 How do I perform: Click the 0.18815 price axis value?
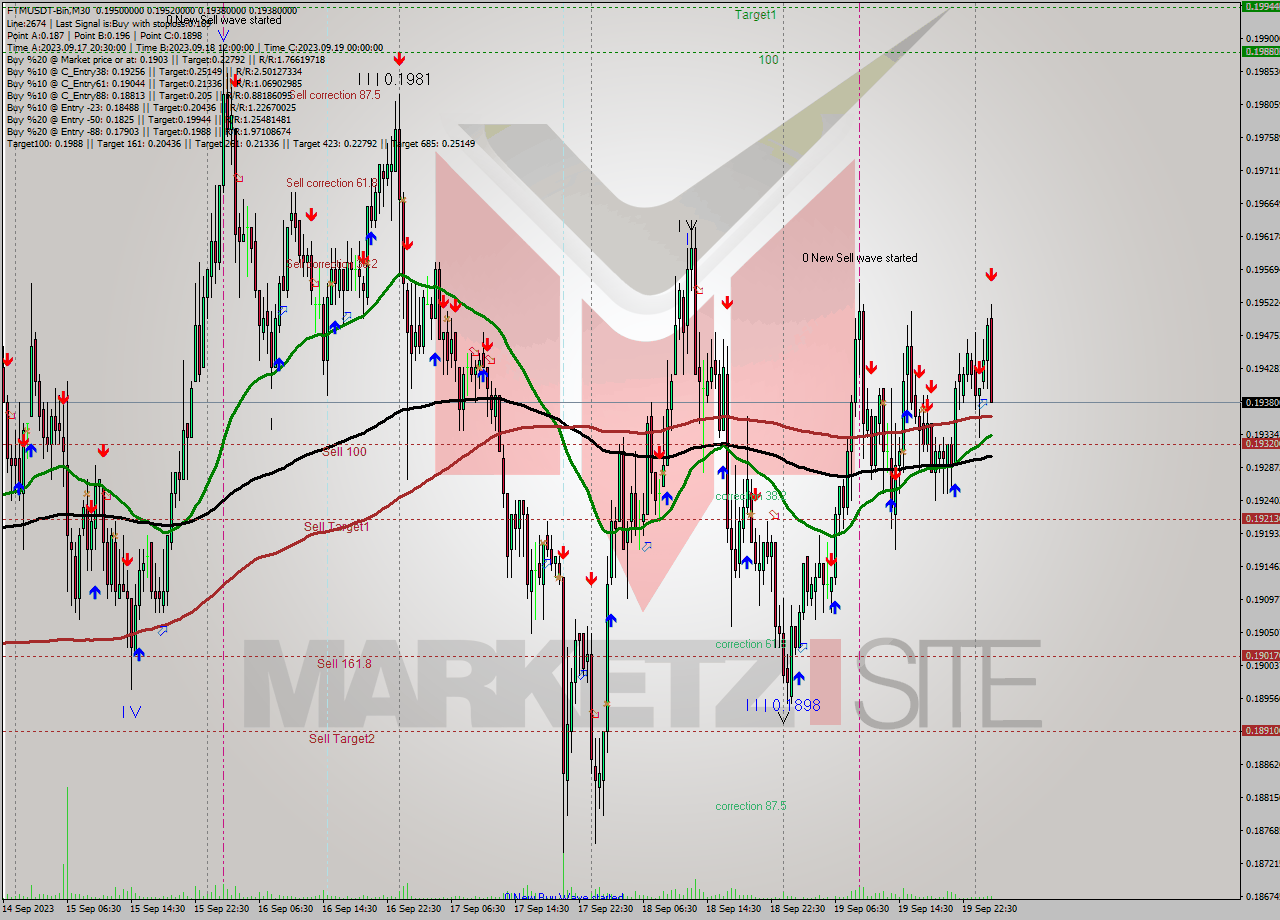click(1261, 797)
